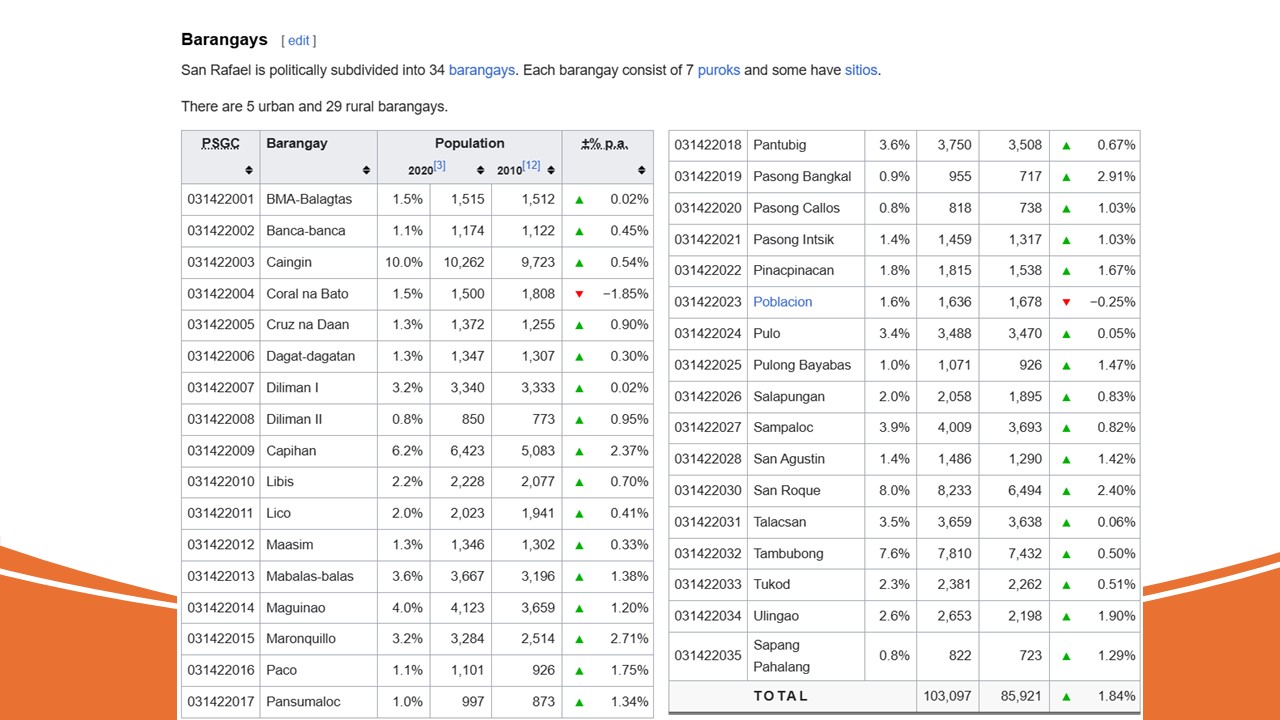Open citation 12 next to 2010
The width and height of the screenshot is (1280, 720).
pos(531,166)
